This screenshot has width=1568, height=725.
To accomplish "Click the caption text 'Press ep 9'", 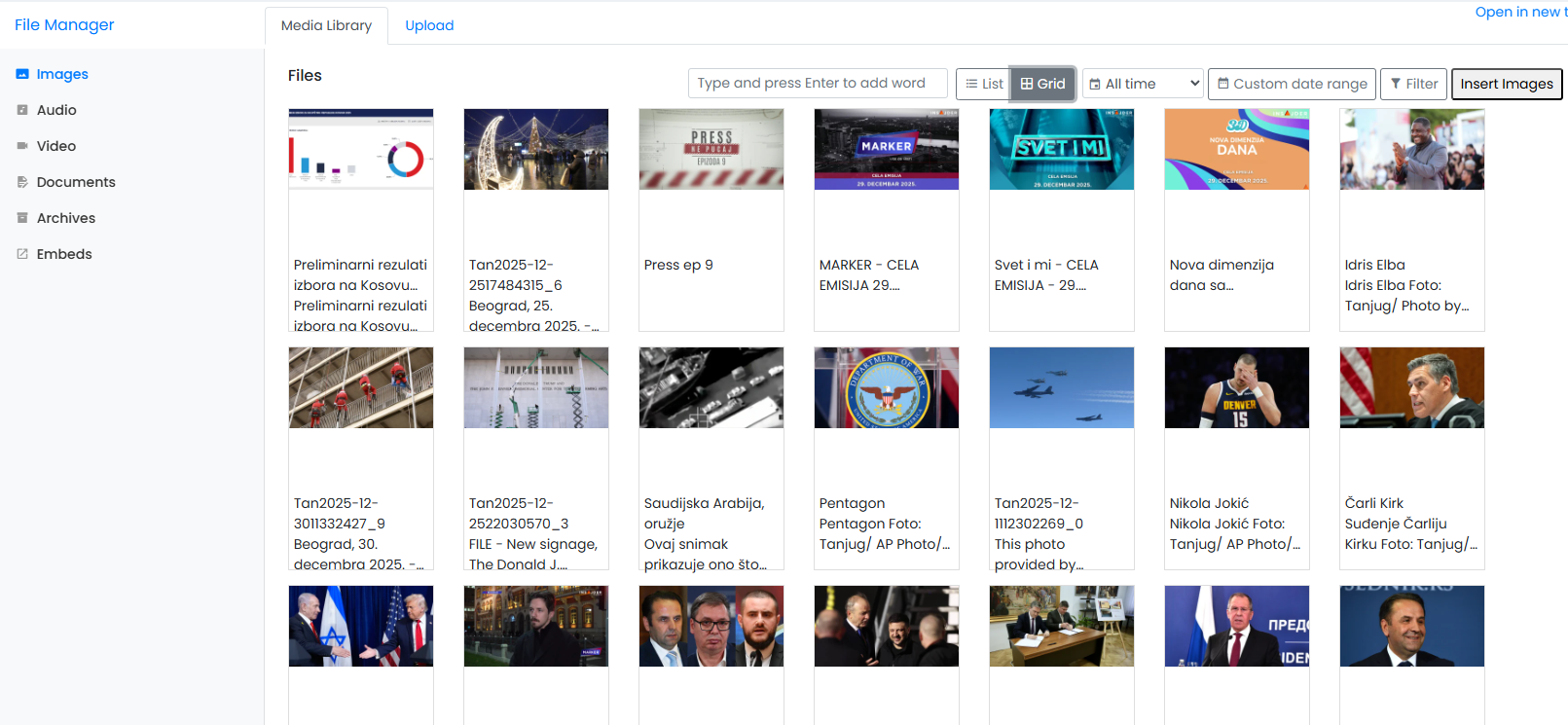I will [678, 265].
